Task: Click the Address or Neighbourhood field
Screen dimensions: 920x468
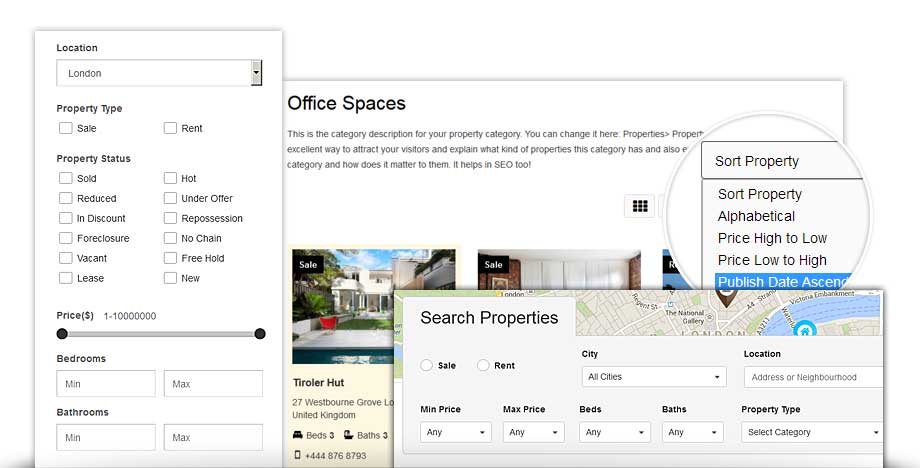Action: coord(813,377)
